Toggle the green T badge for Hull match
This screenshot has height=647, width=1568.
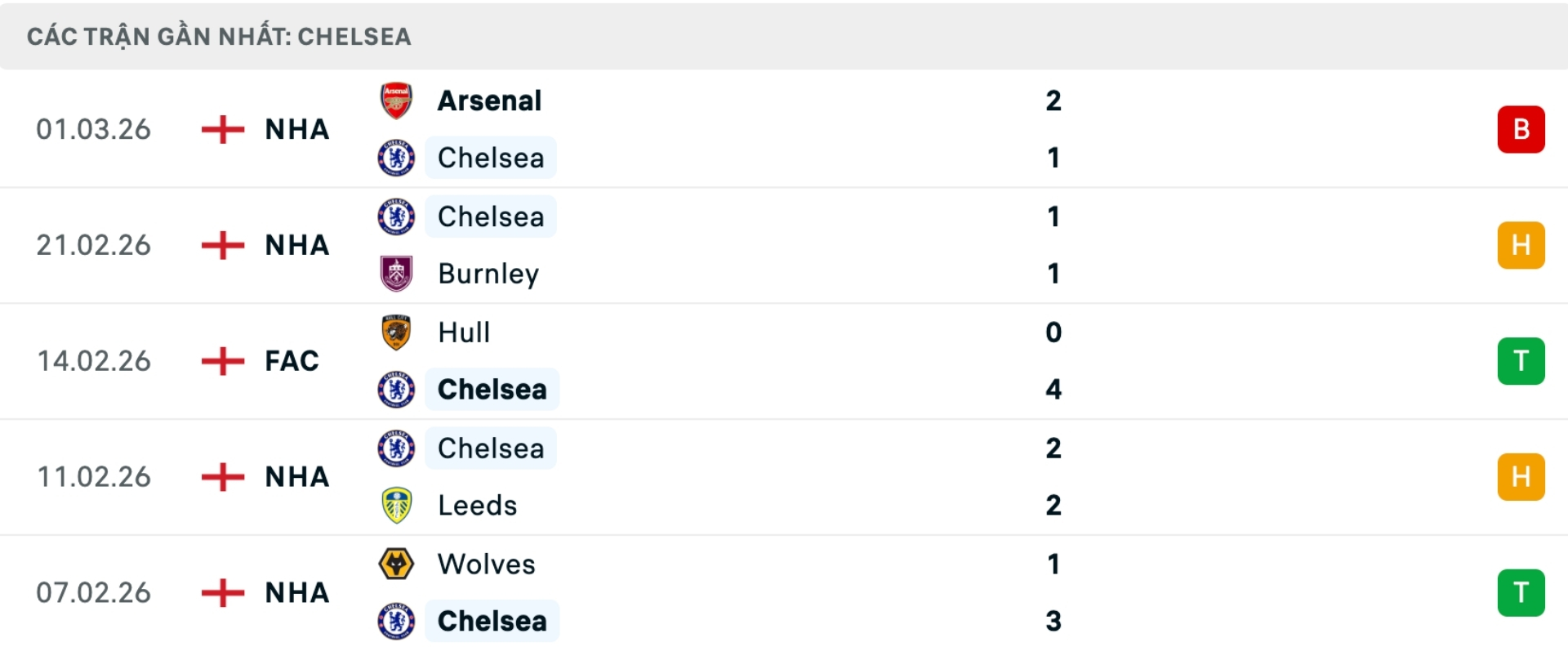(x=1521, y=360)
